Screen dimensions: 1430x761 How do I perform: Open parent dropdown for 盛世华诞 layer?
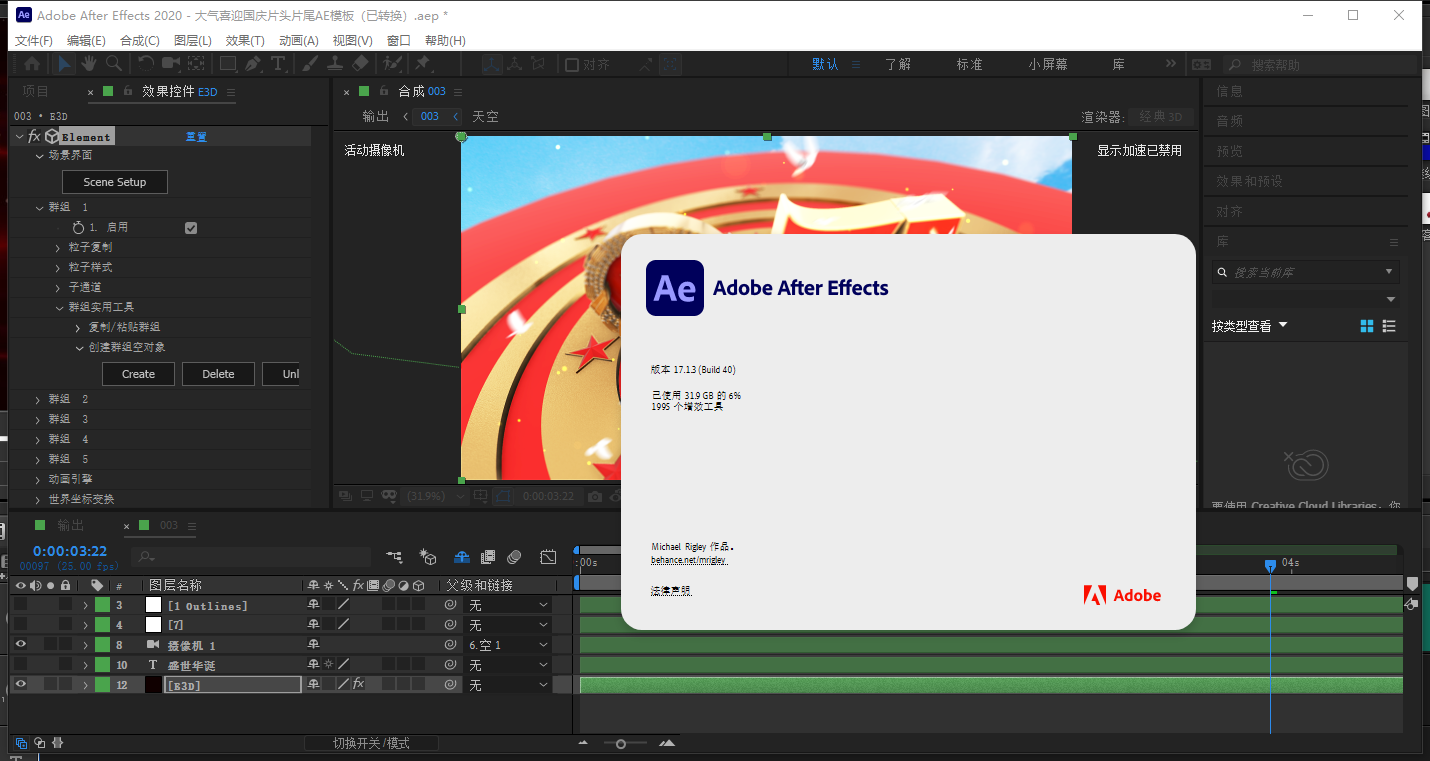tap(509, 665)
